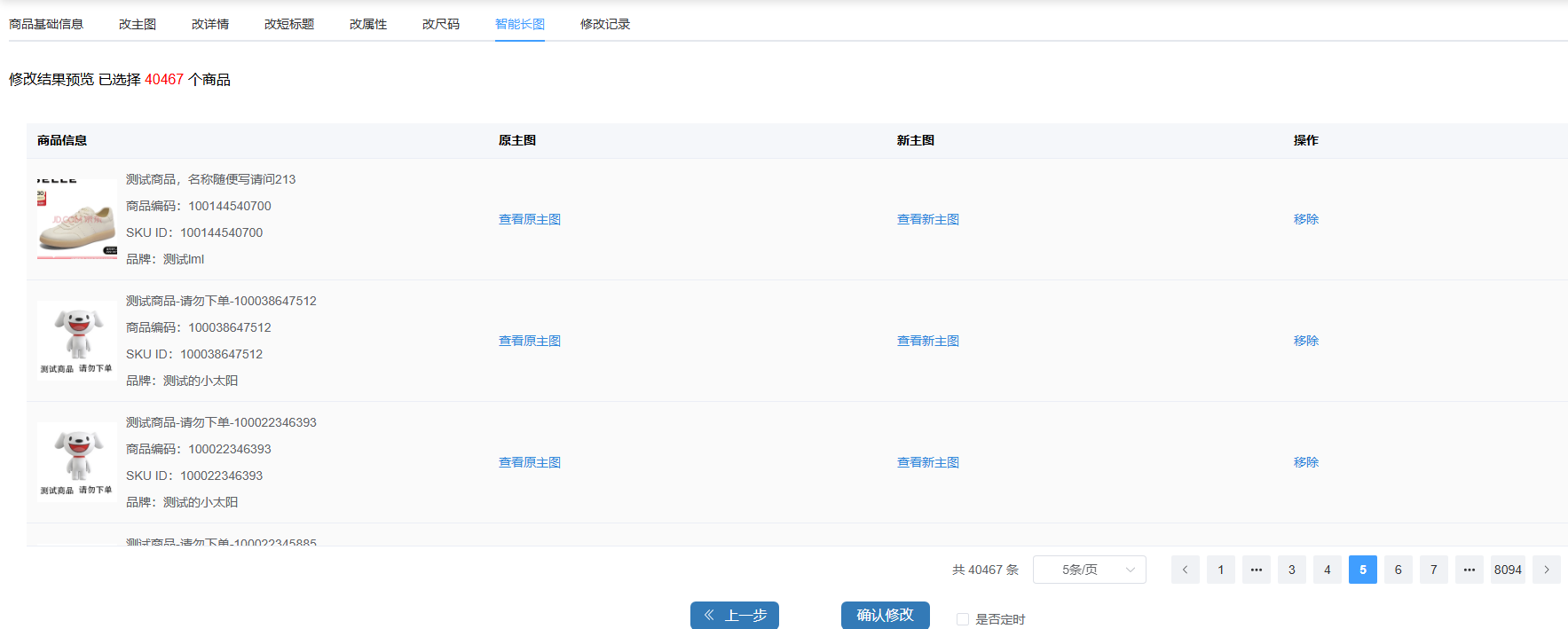The height and width of the screenshot is (629, 1568).
Task: Go to the next pagination page arrow
Action: (1546, 570)
